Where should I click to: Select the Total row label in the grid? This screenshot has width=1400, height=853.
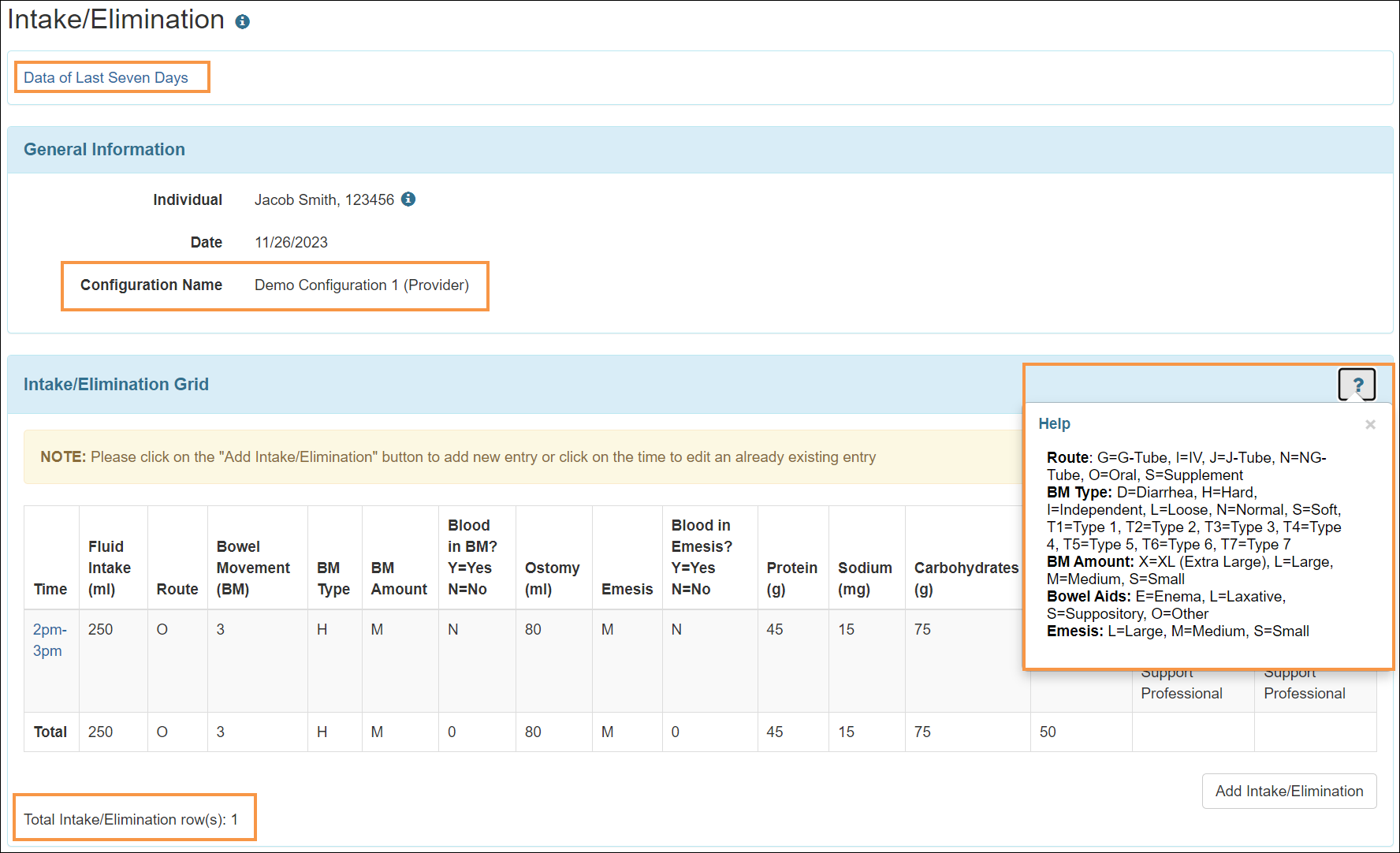click(50, 732)
